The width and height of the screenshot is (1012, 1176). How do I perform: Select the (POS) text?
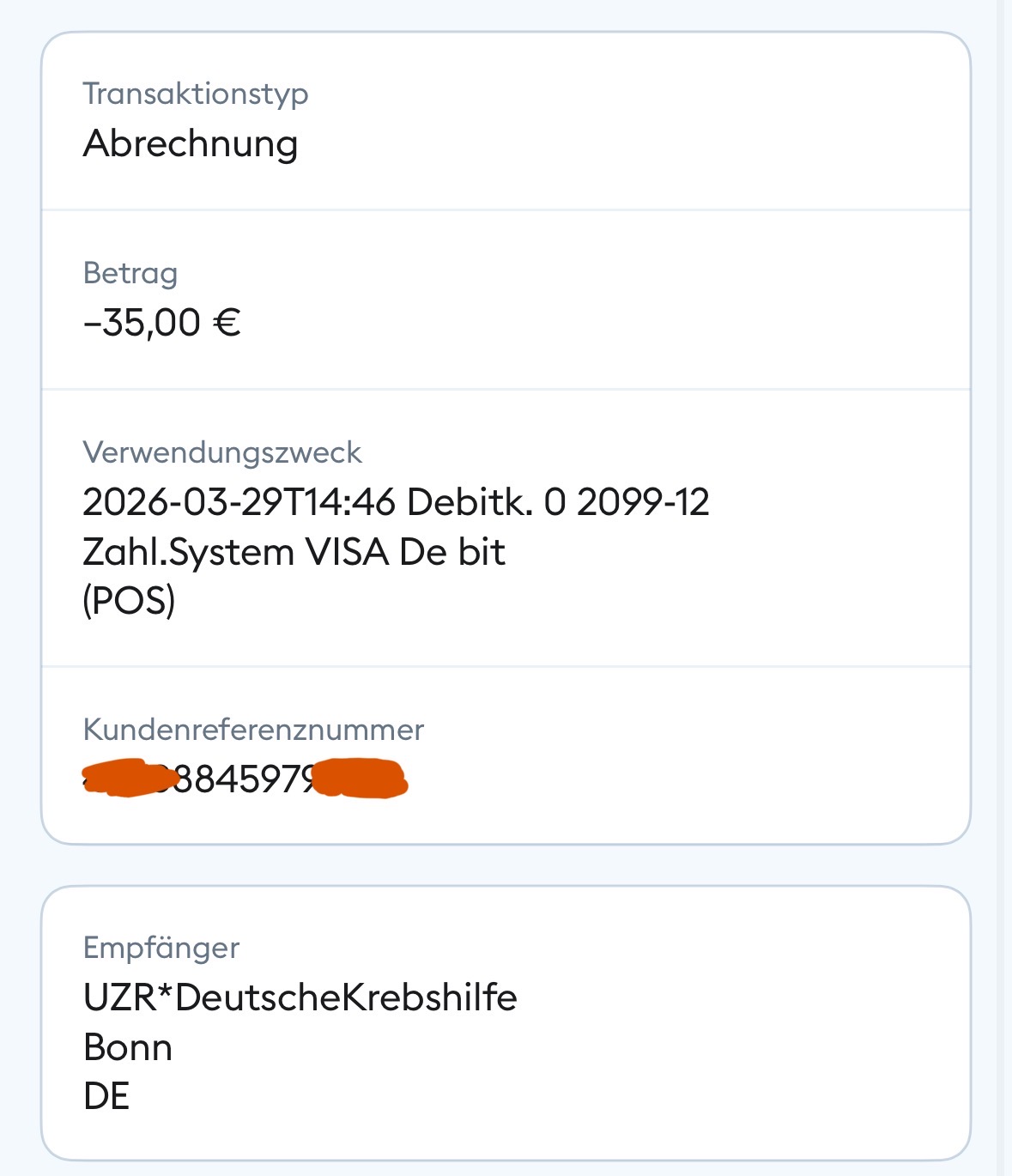click(x=130, y=601)
